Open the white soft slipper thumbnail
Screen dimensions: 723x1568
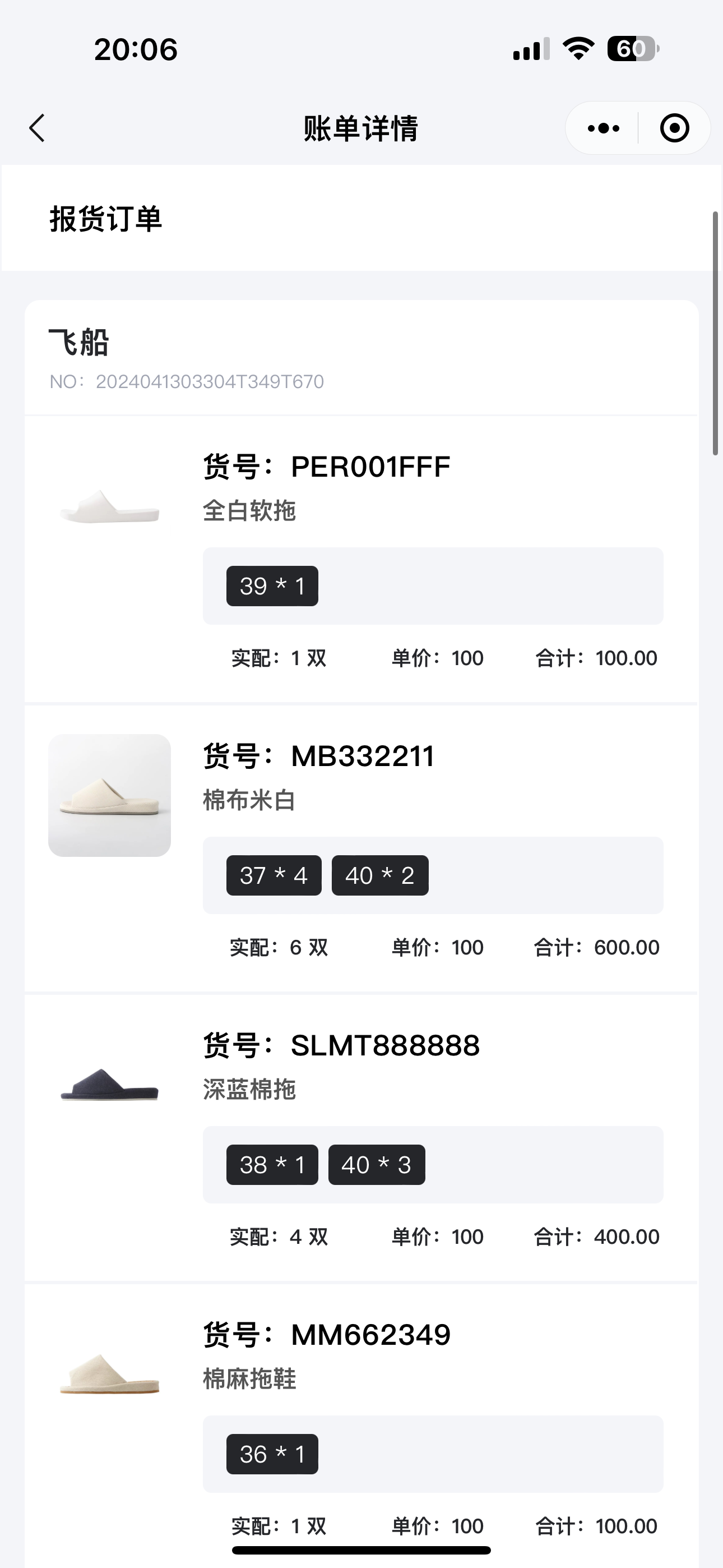point(109,506)
